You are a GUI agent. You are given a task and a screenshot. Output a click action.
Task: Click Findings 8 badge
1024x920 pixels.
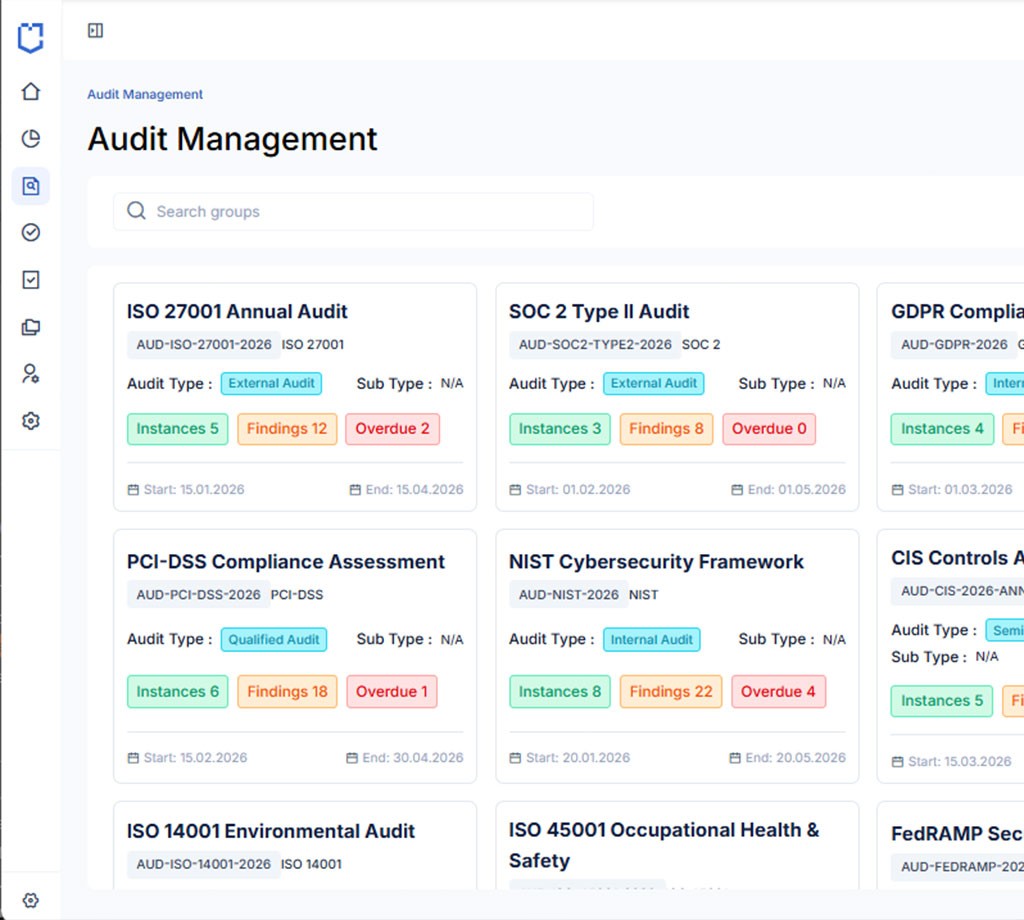click(666, 429)
